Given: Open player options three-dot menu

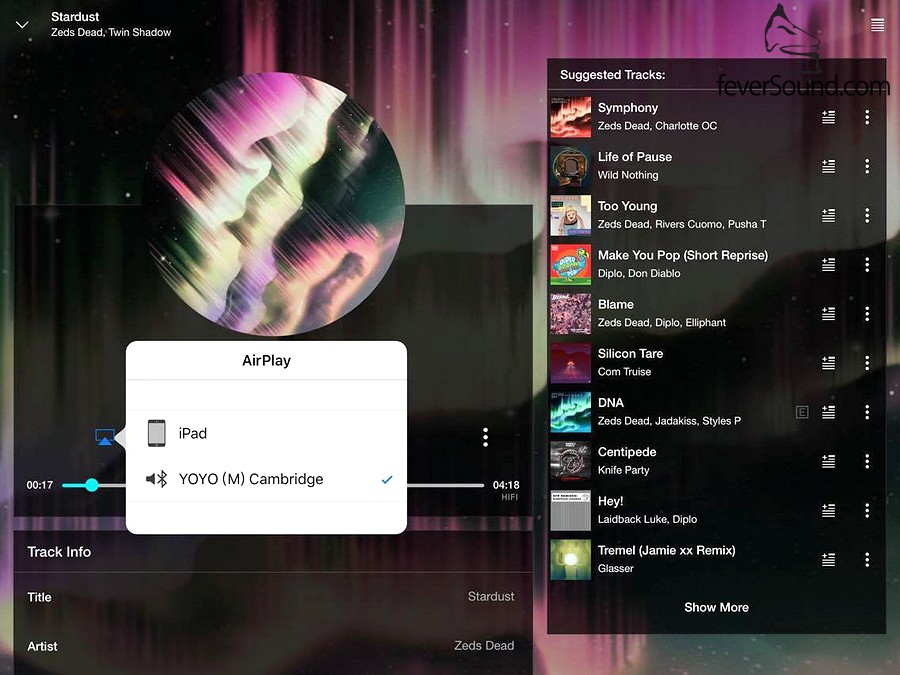Looking at the screenshot, I should click(486, 437).
